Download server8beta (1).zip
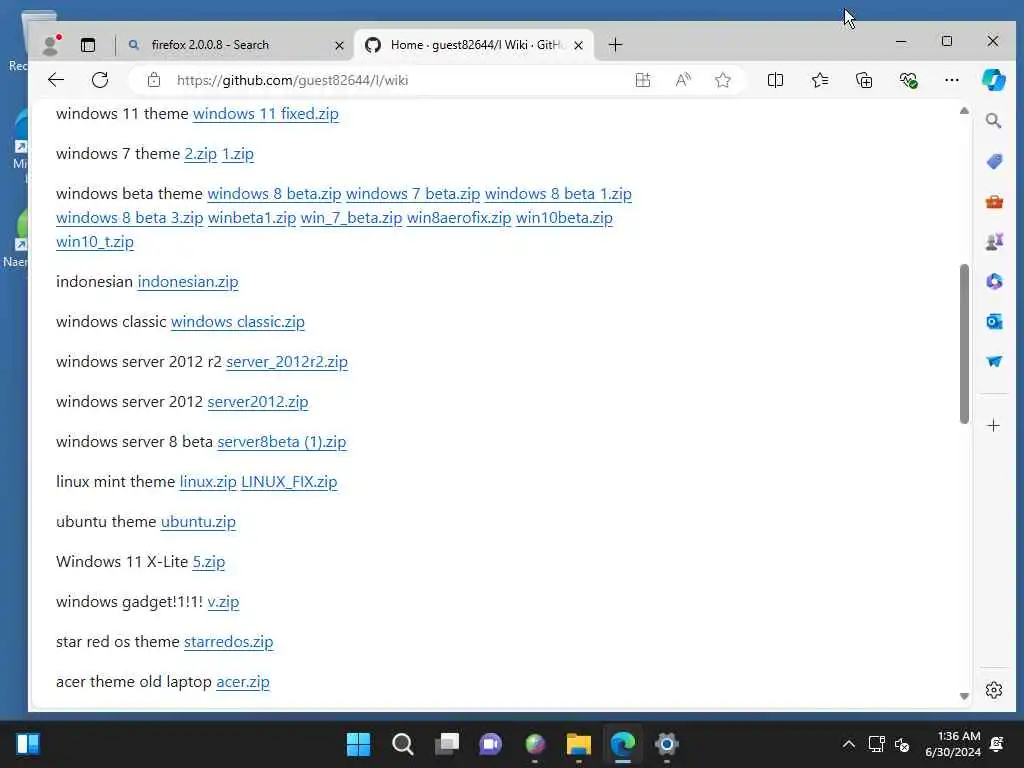This screenshot has width=1024, height=768. point(281,442)
